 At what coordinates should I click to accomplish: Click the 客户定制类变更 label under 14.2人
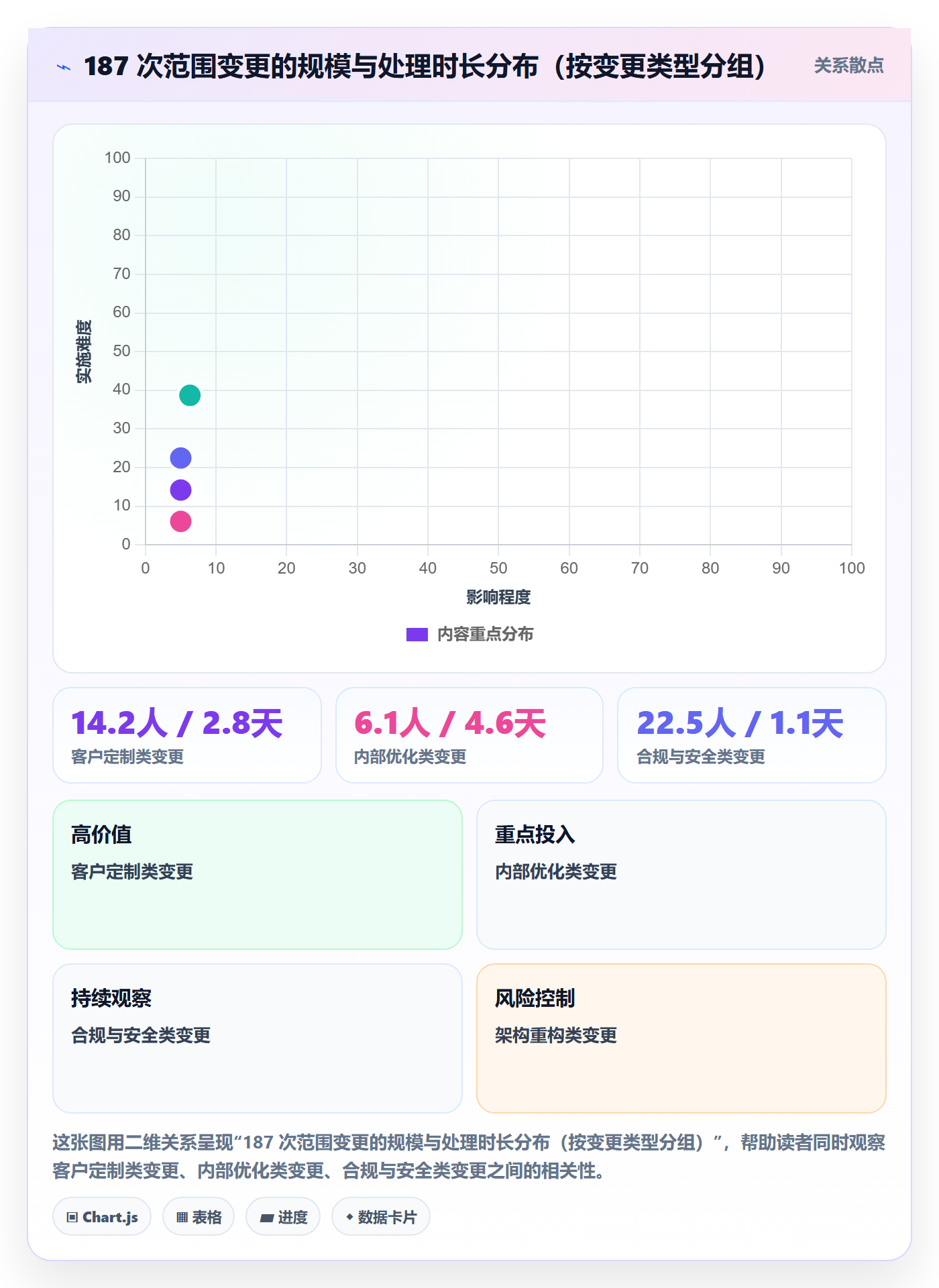(x=127, y=757)
